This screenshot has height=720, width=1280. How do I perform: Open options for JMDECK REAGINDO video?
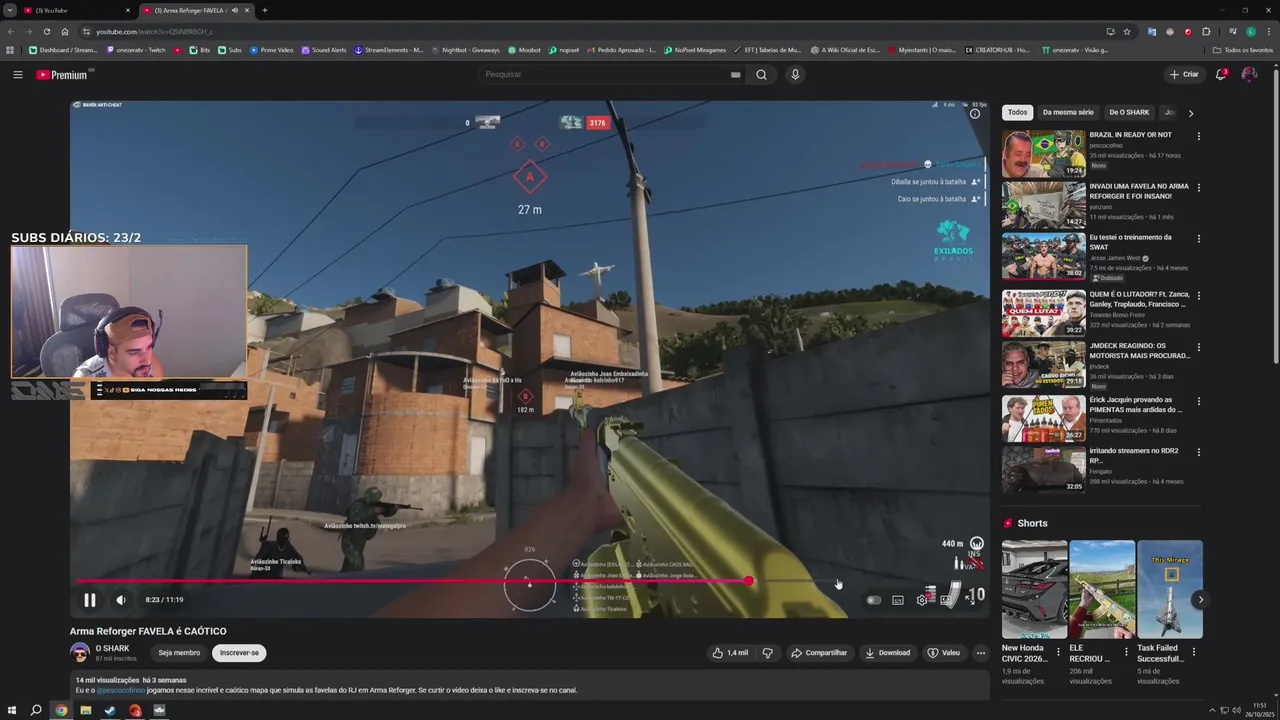tap(1198, 347)
